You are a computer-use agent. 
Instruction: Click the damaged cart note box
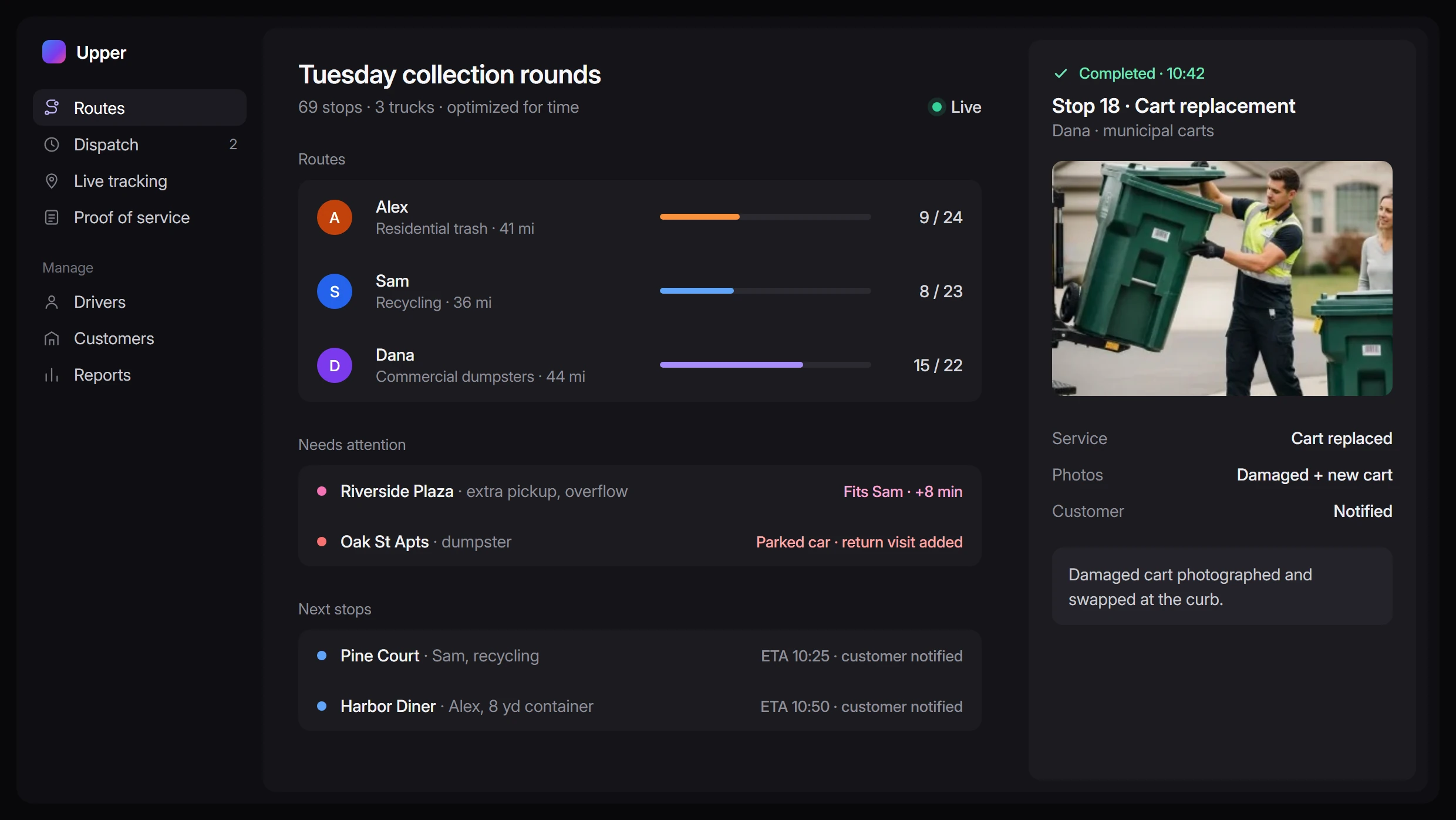[1222, 586]
